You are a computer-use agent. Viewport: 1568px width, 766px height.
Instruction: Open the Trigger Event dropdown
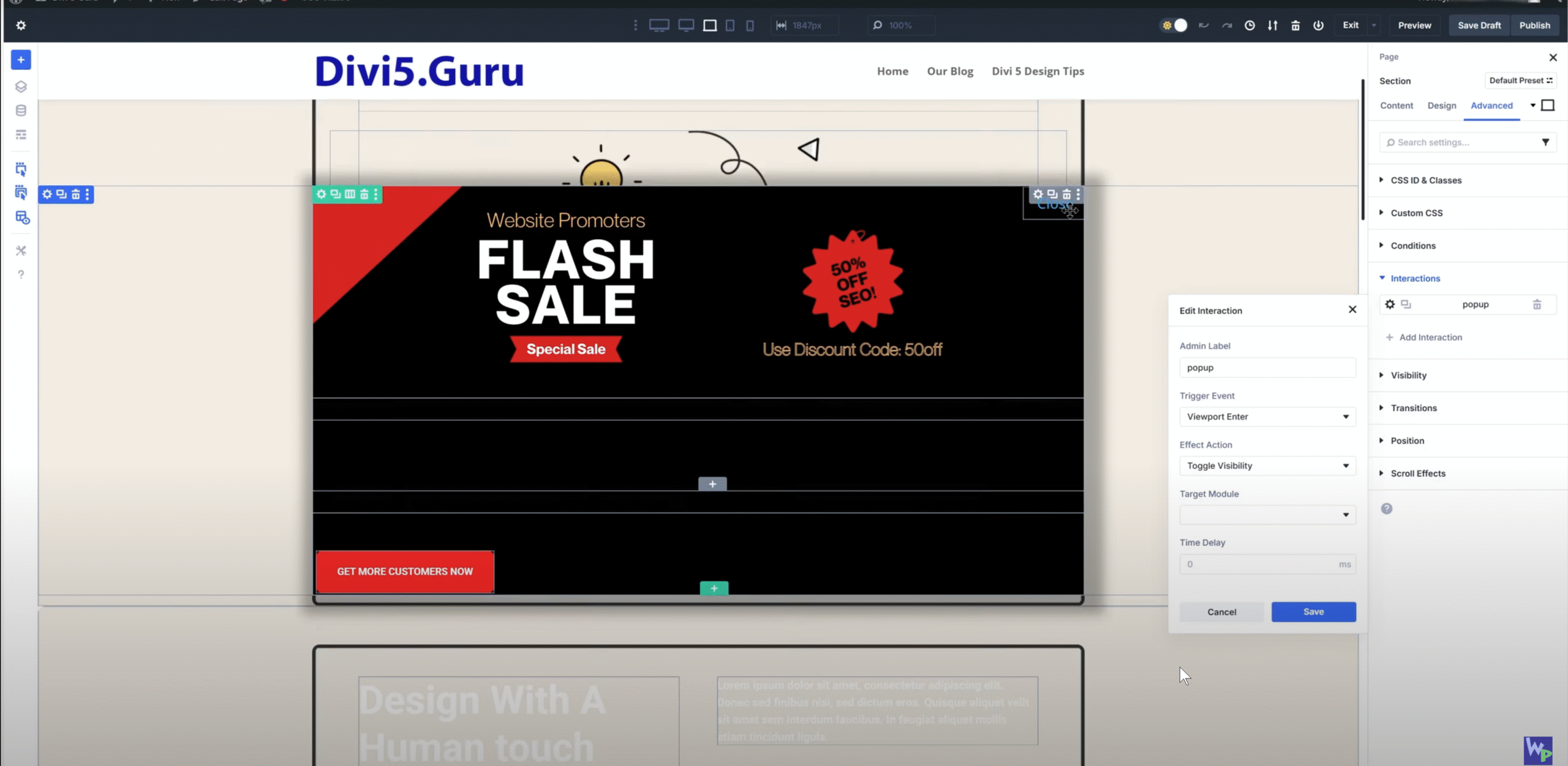pyautogui.click(x=1267, y=417)
